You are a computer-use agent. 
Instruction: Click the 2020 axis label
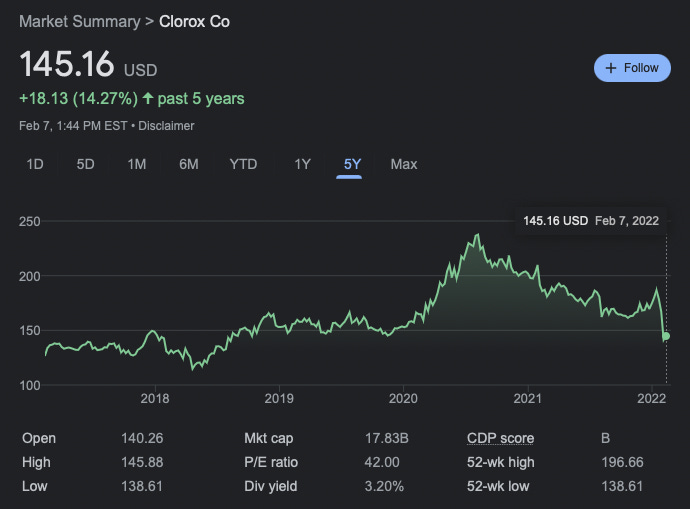pos(403,399)
